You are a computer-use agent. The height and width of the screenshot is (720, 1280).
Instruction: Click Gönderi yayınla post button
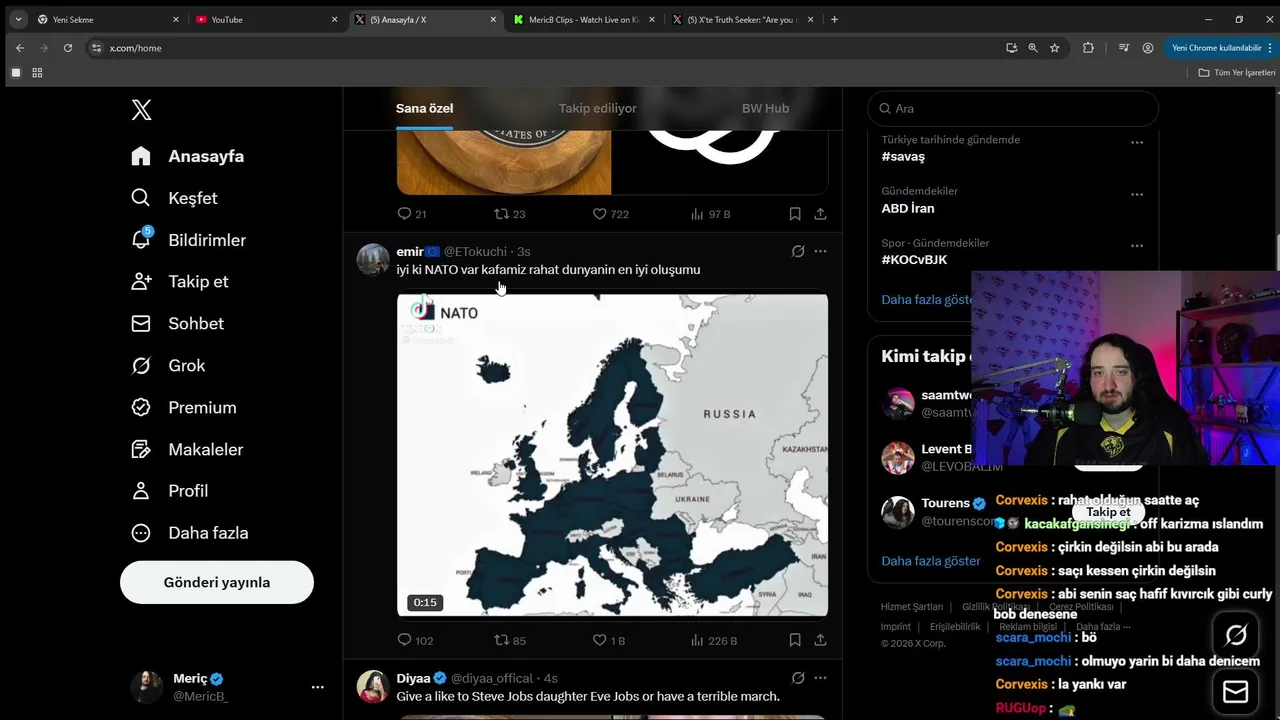coord(217,582)
